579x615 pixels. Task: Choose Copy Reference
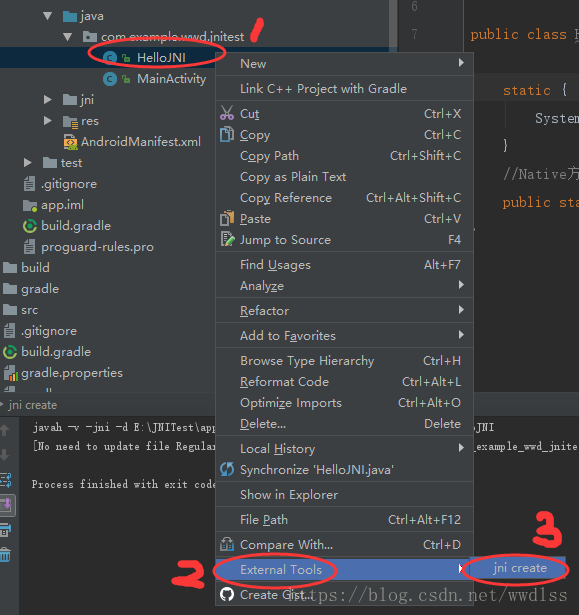[344, 198]
